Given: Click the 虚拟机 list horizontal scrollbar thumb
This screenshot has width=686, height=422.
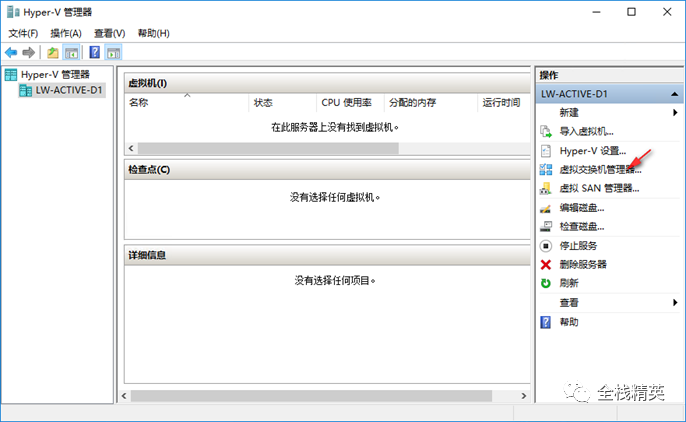Looking at the screenshot, I should pos(268,149).
